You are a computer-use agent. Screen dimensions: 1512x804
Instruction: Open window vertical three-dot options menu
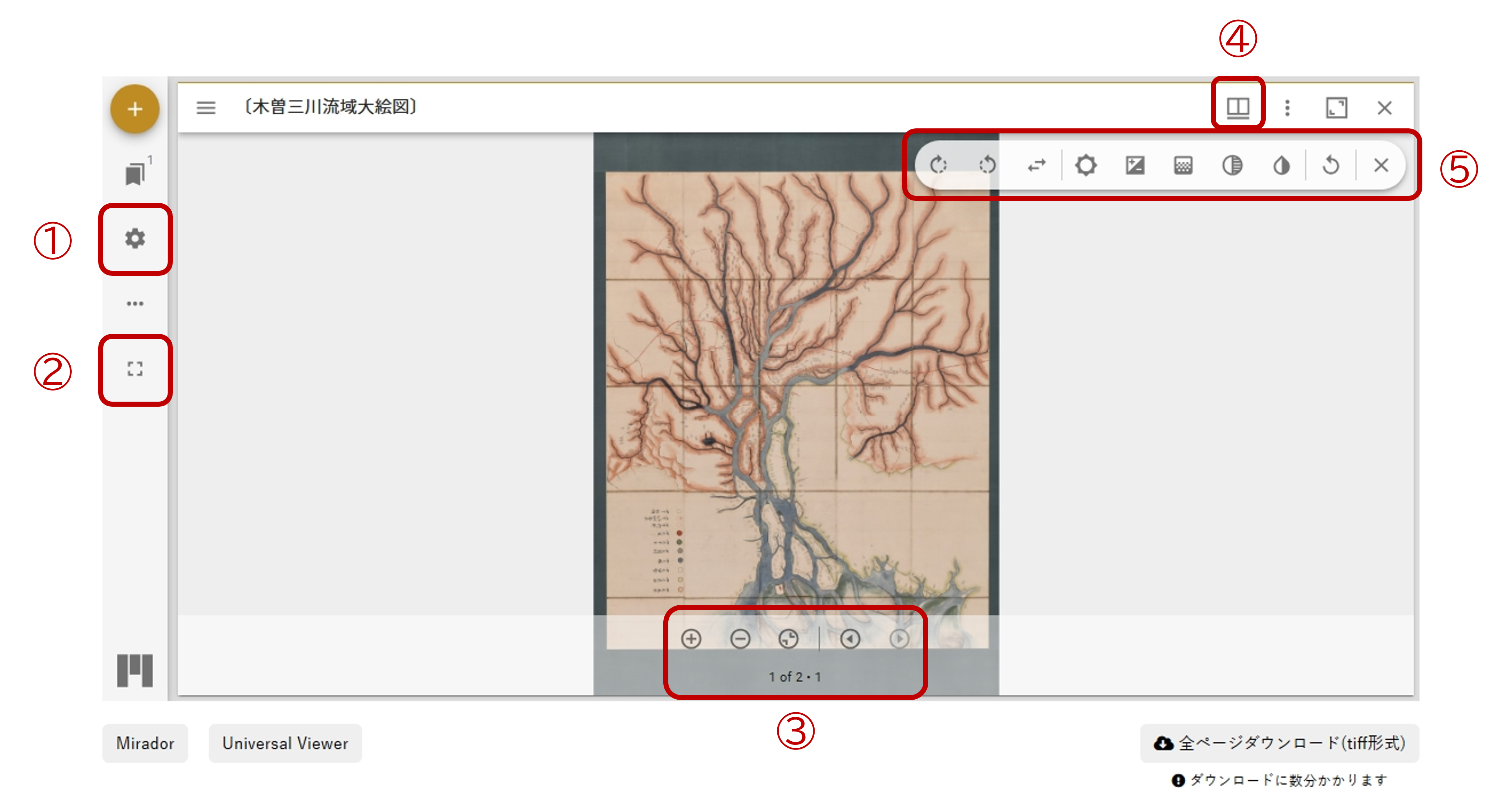point(1287,107)
